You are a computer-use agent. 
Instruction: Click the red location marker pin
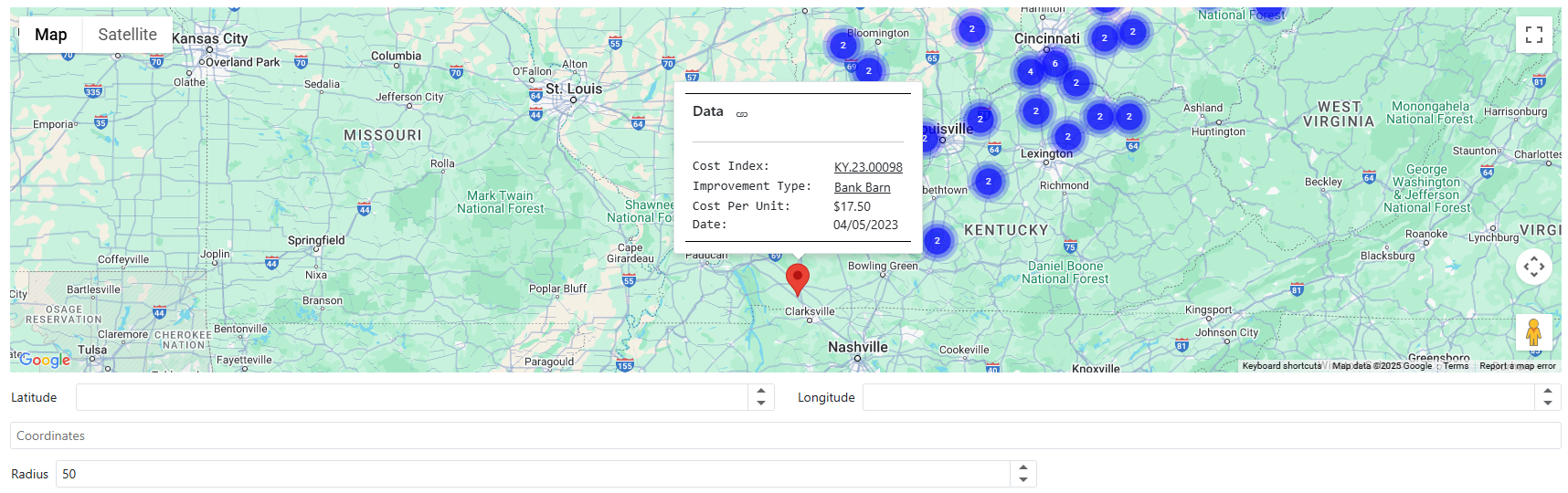pyautogui.click(x=798, y=278)
